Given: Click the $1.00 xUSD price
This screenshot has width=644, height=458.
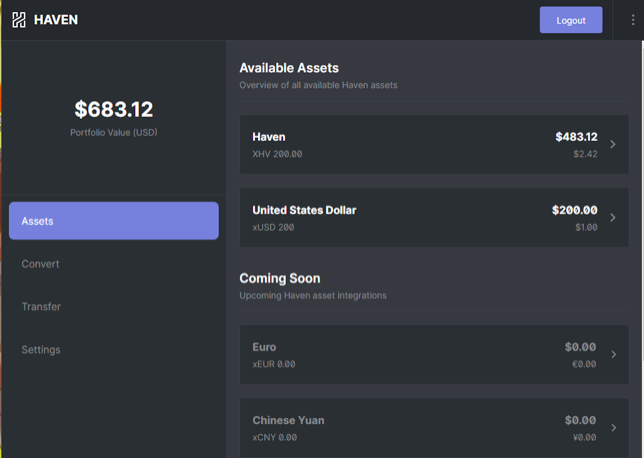Looking at the screenshot, I should [586, 227].
